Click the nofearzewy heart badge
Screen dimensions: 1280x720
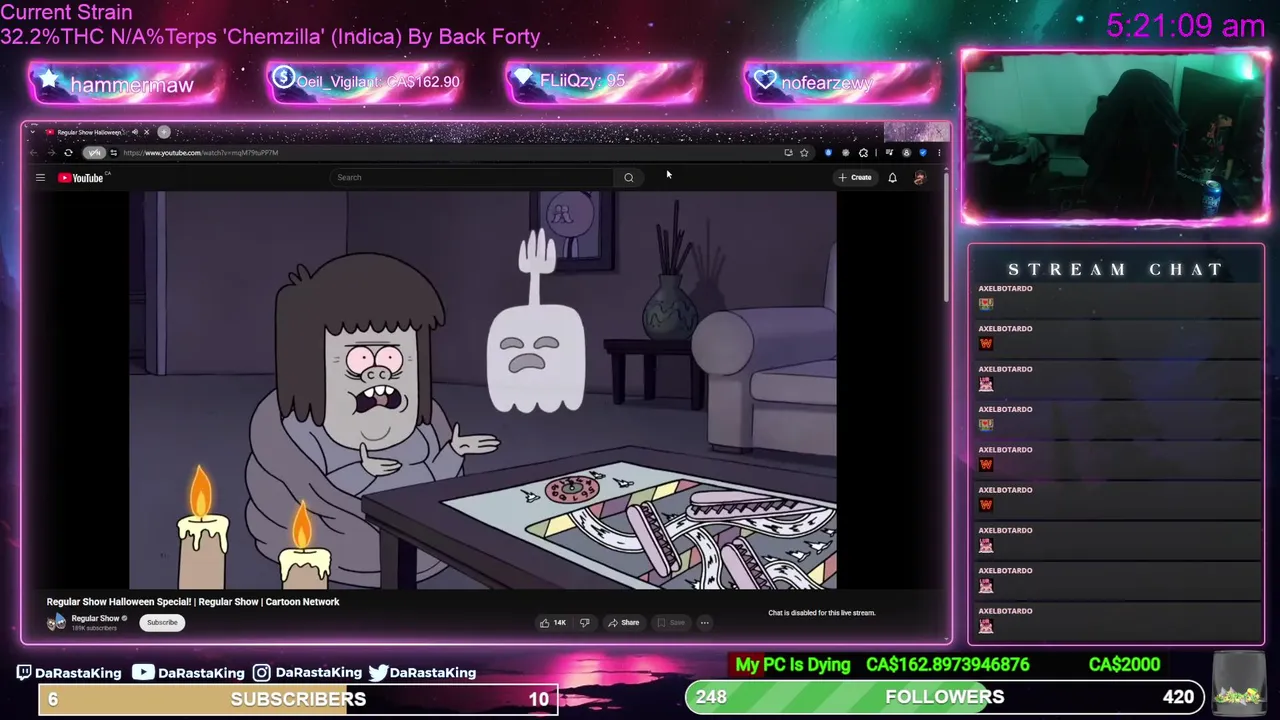point(842,83)
